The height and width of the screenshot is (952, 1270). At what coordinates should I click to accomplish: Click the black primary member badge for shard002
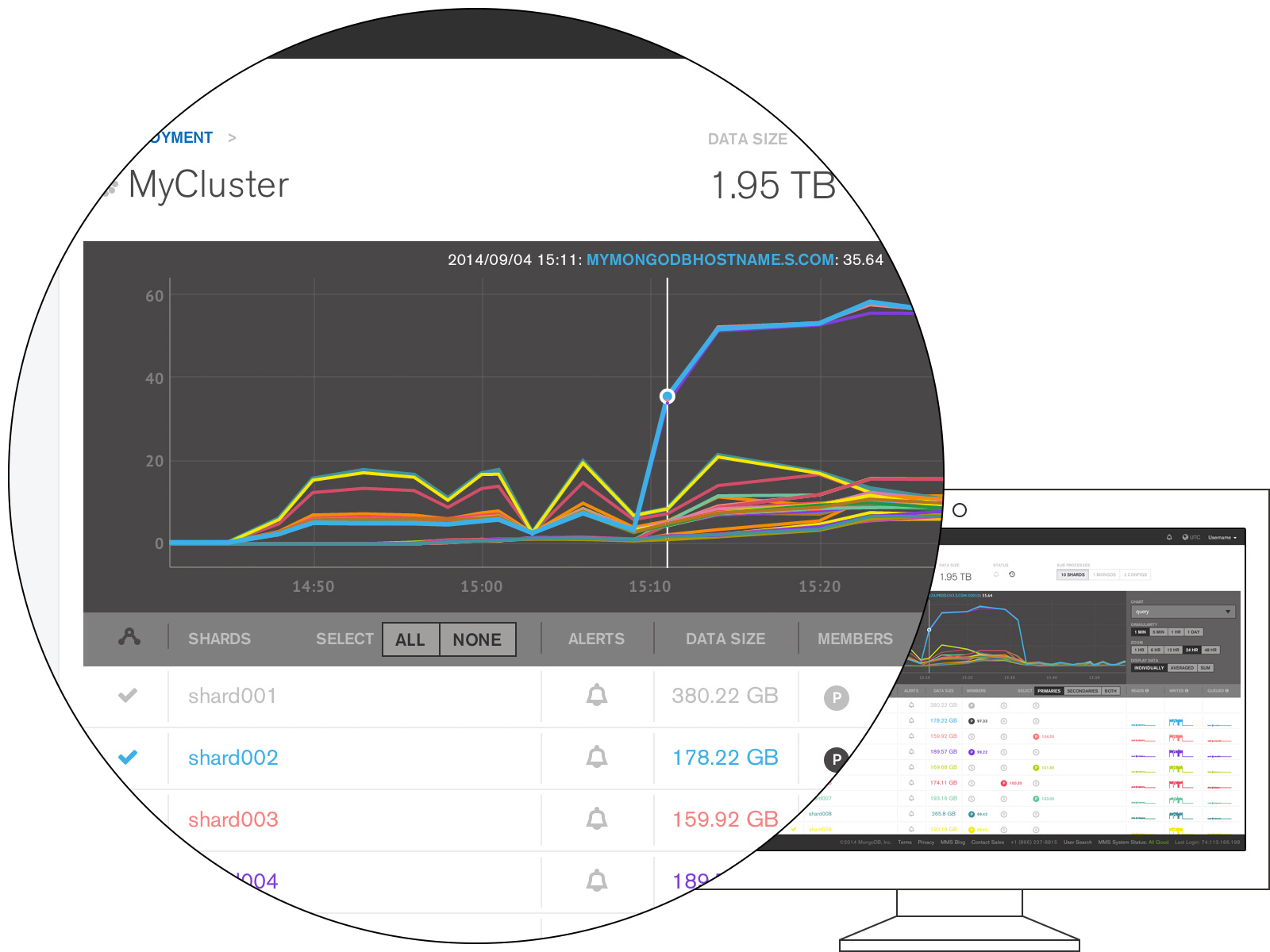(836, 760)
